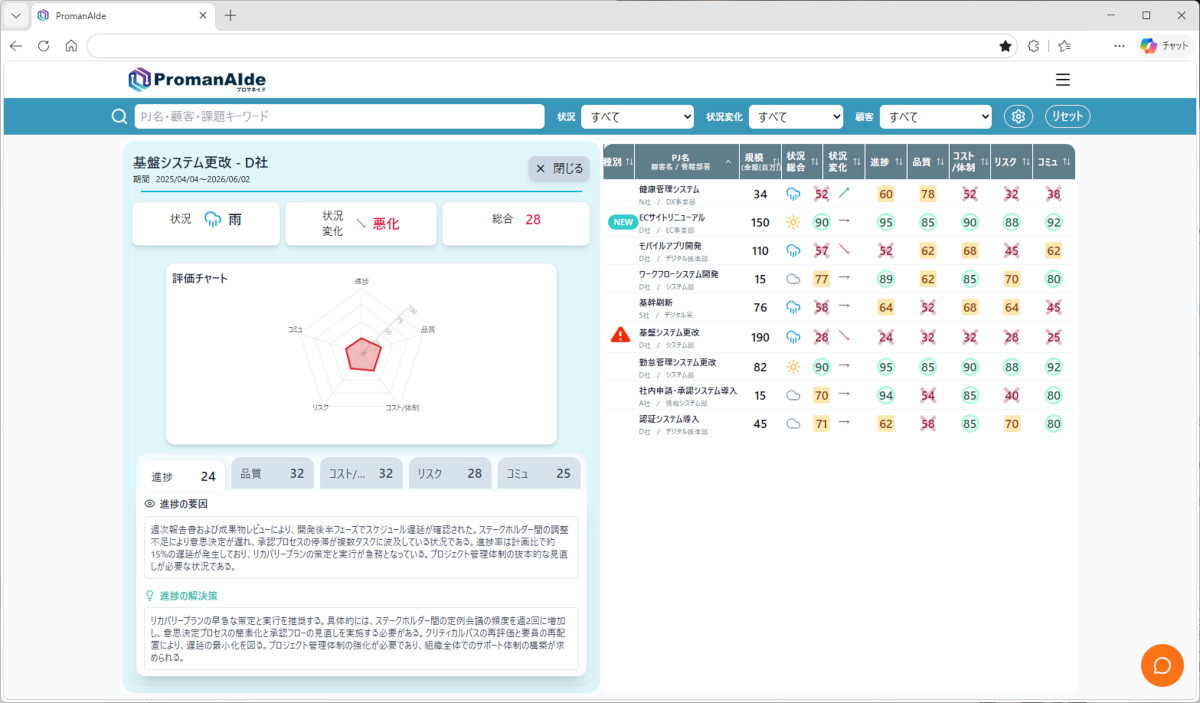Click the リセット button
1200x703 pixels.
click(1068, 117)
